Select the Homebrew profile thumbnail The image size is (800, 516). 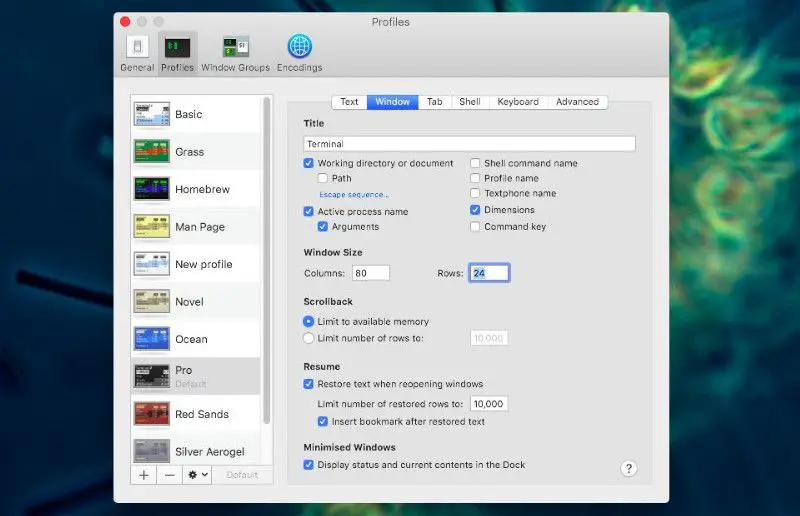[151, 189]
